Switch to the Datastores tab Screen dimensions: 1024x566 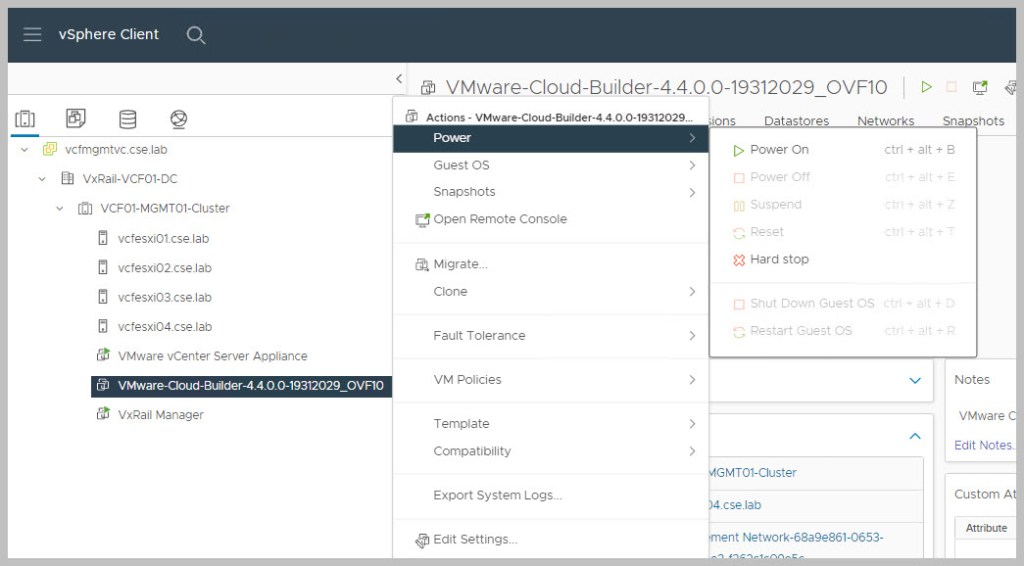[x=796, y=121]
